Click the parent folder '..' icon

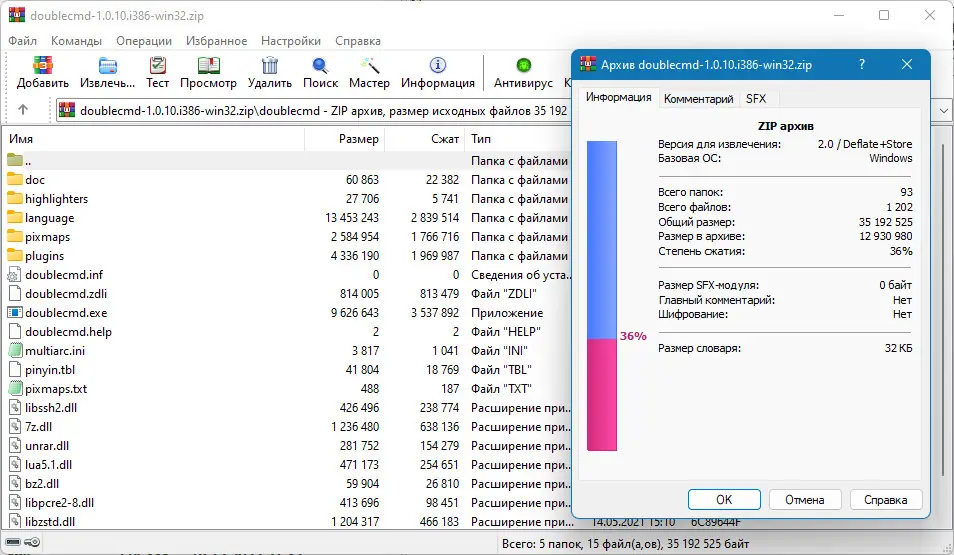click(15, 161)
